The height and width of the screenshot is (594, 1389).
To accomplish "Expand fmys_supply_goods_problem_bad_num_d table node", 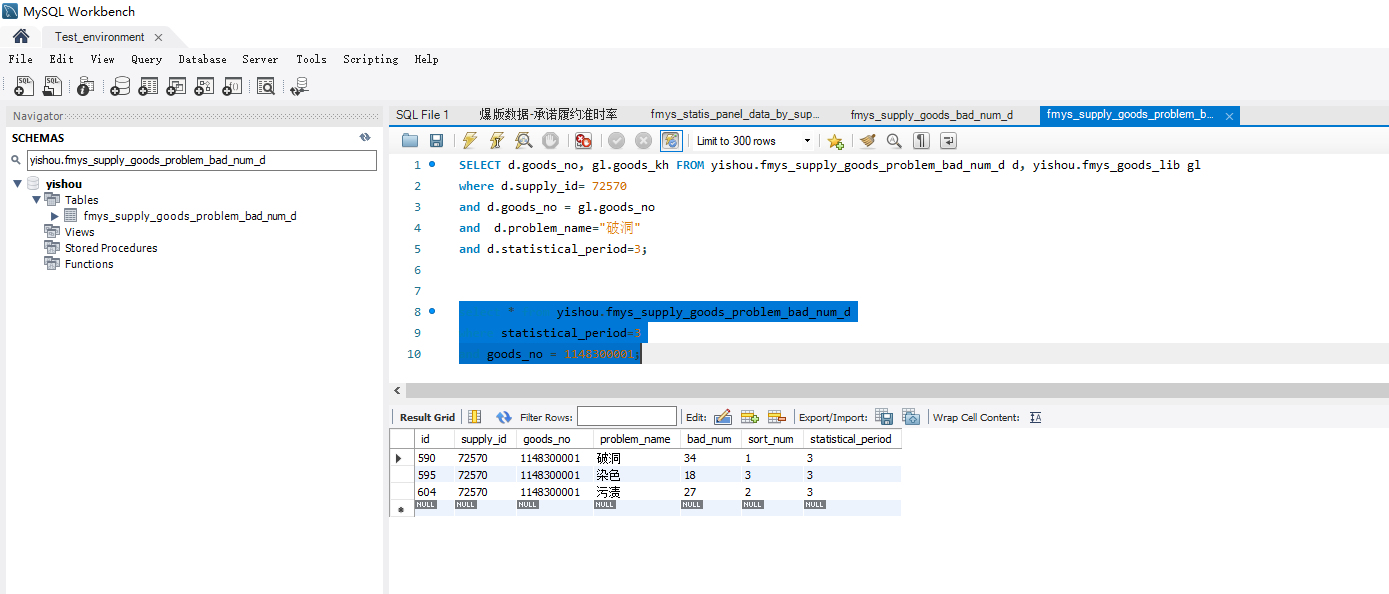I will (55, 216).
